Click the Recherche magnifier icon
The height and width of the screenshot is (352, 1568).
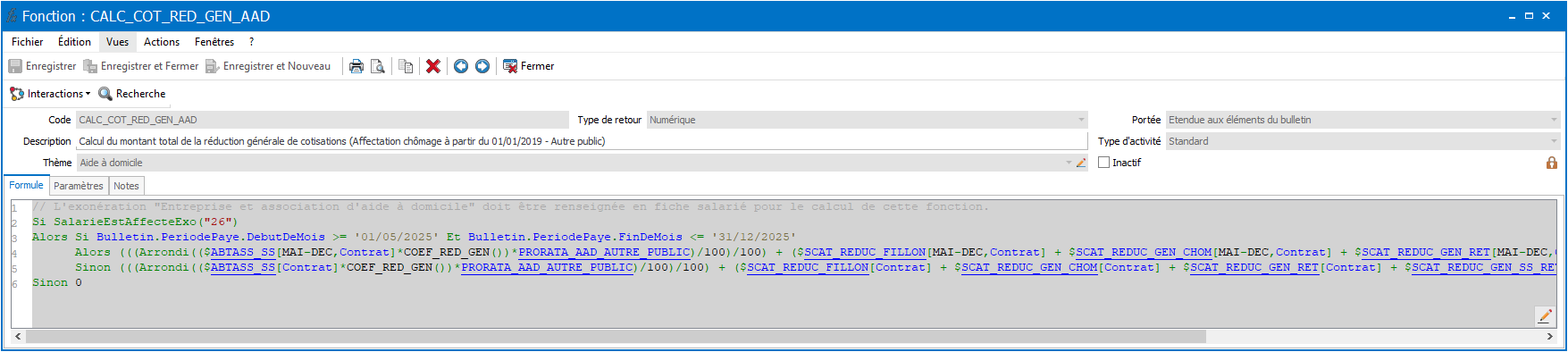pos(105,94)
